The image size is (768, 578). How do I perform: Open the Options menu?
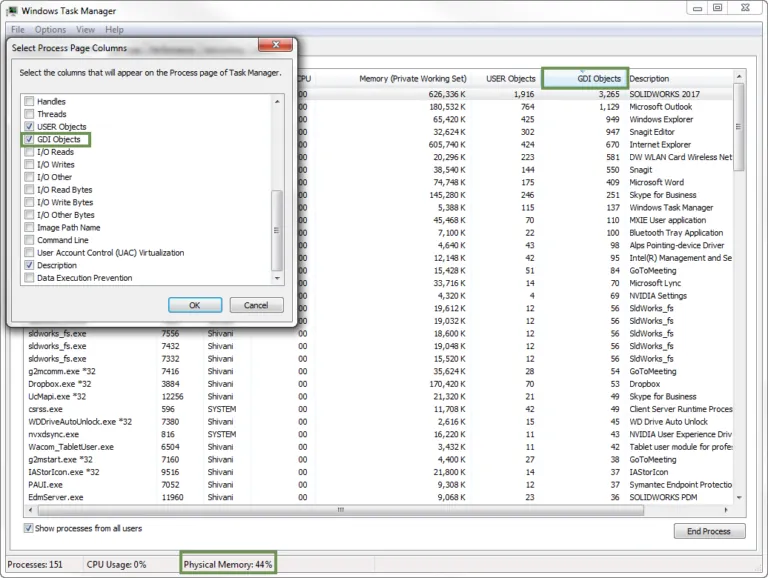(50, 30)
